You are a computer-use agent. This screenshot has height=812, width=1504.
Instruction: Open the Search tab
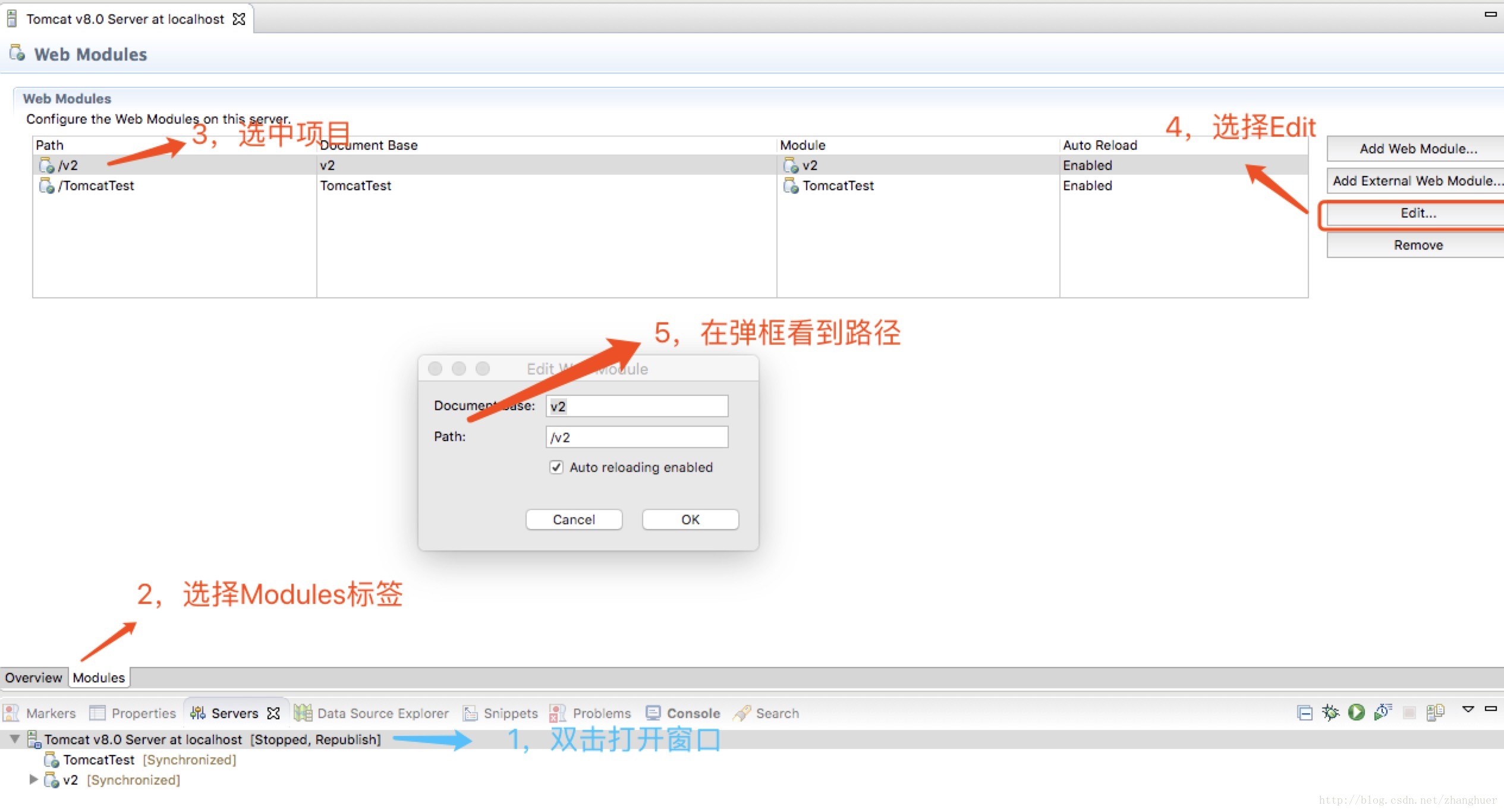pyautogui.click(x=766, y=713)
